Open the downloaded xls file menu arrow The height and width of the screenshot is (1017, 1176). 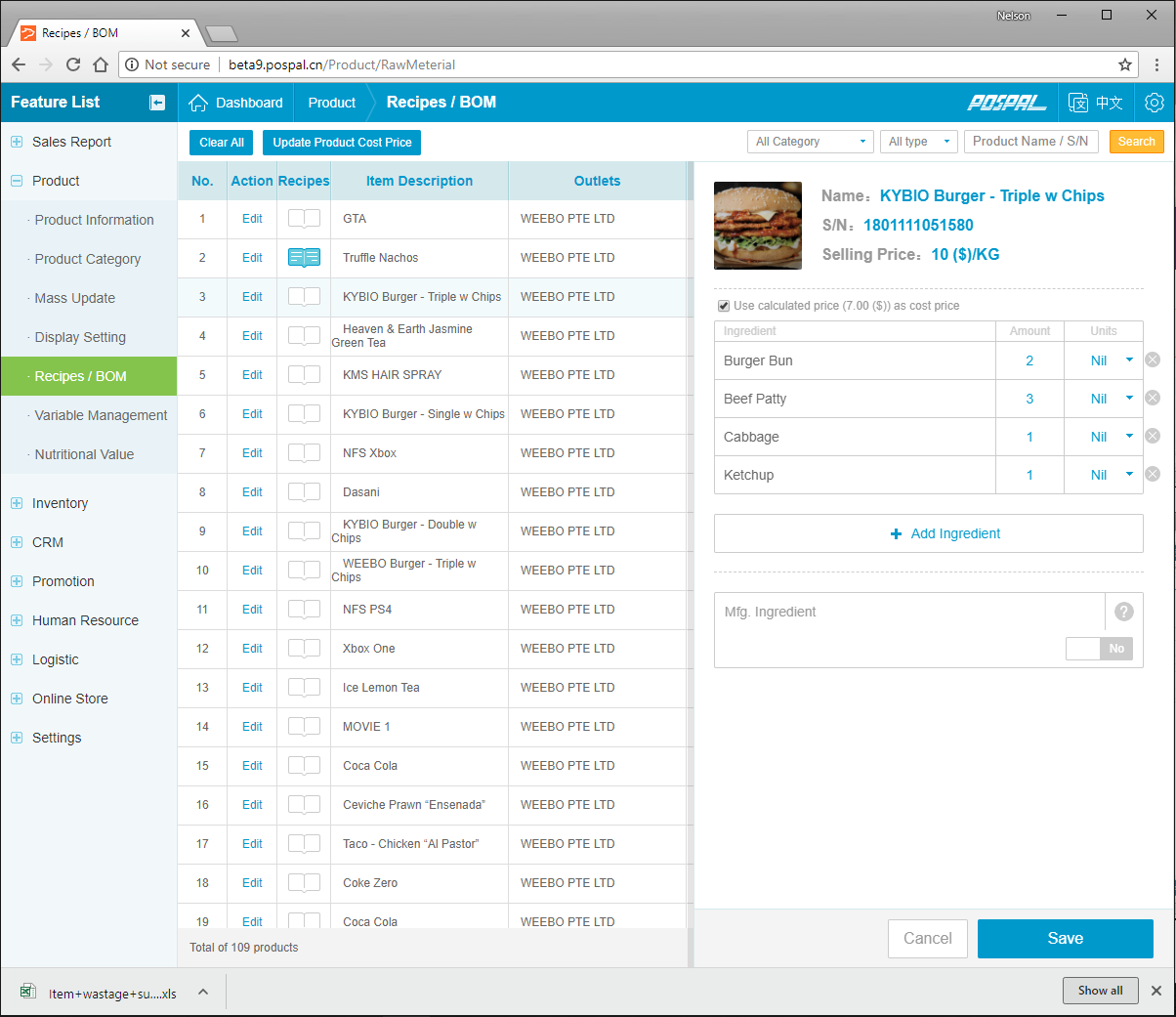coord(203,992)
